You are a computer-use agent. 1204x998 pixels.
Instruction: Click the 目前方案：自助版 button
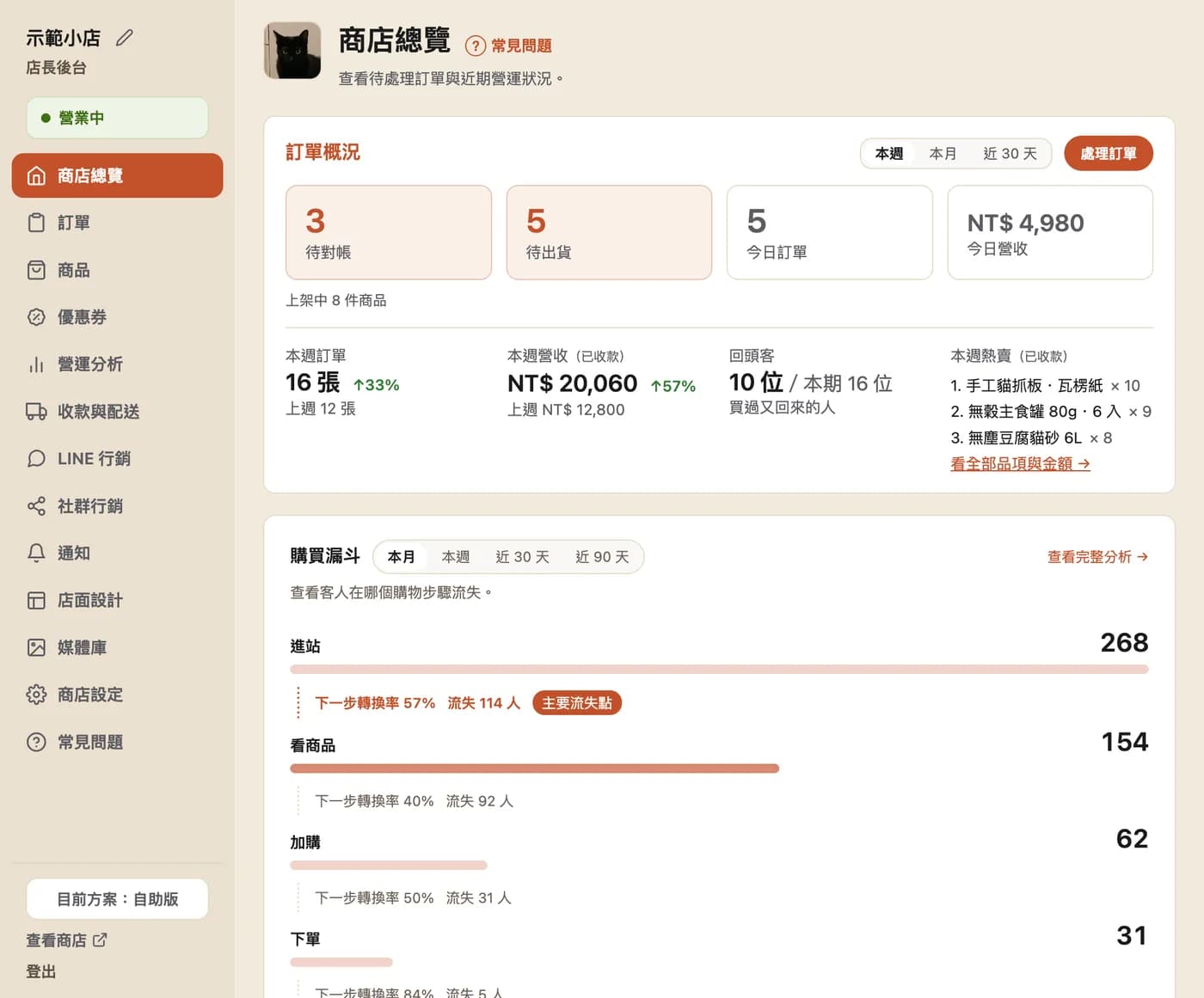[117, 899]
